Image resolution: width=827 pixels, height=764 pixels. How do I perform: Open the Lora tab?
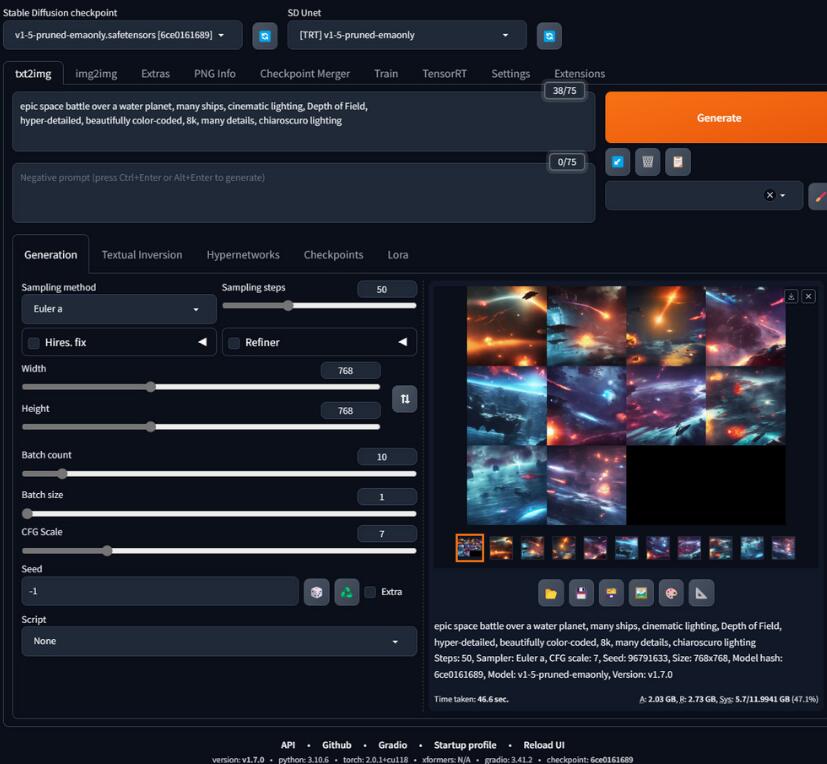[x=398, y=255]
